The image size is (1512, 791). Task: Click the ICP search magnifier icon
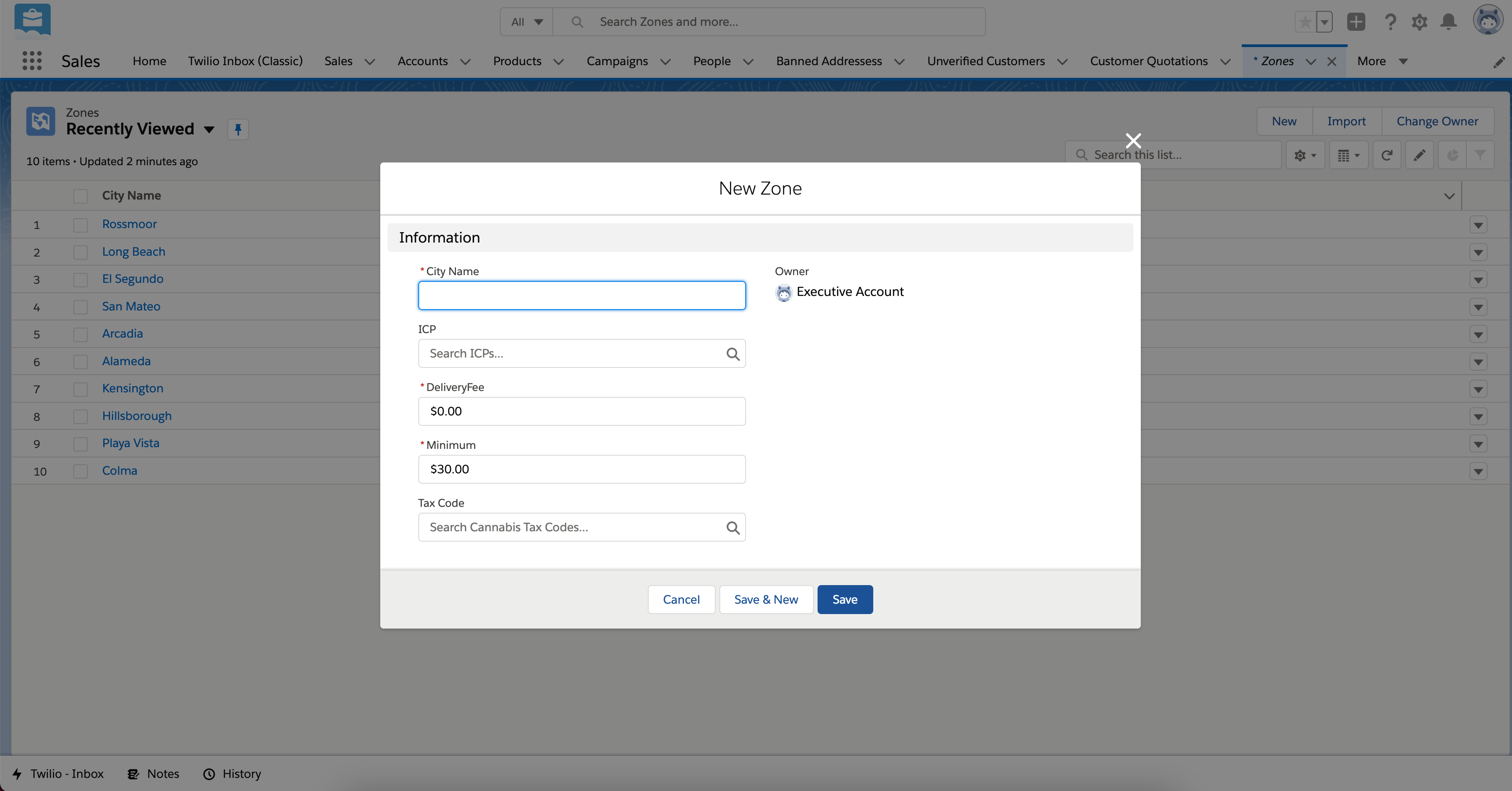click(732, 354)
